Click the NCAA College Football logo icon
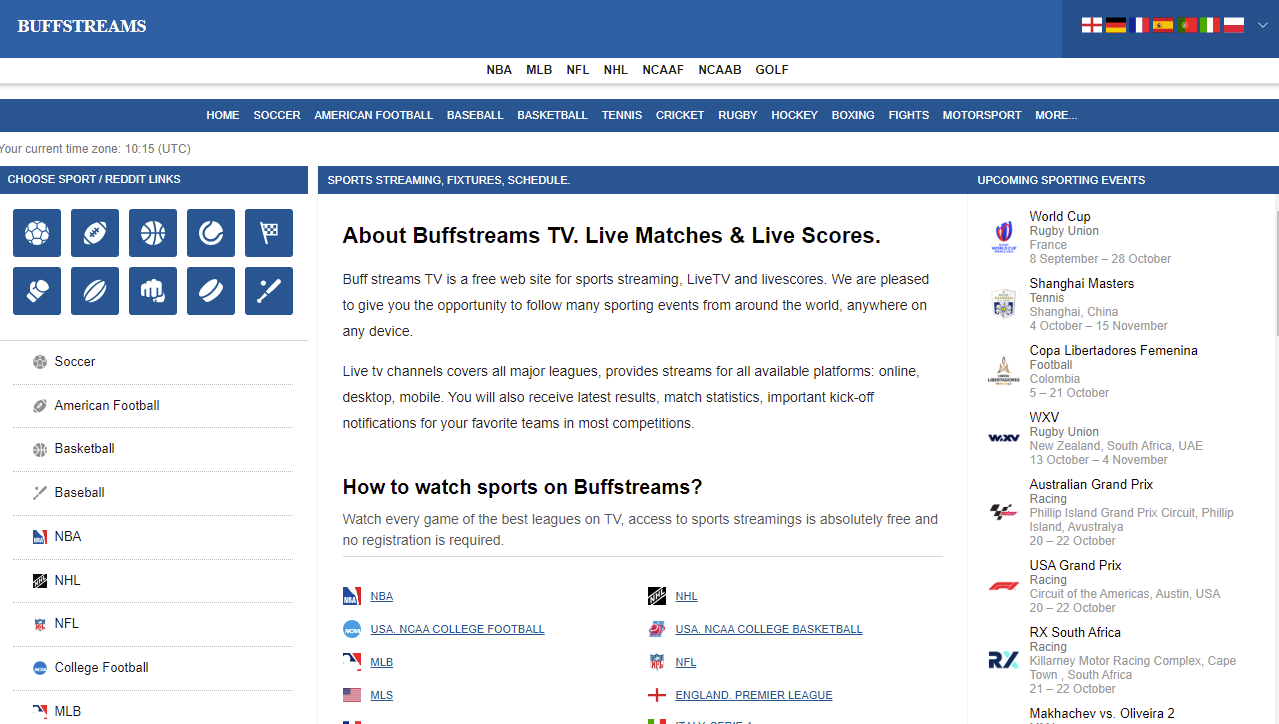1279x724 pixels. (x=352, y=629)
